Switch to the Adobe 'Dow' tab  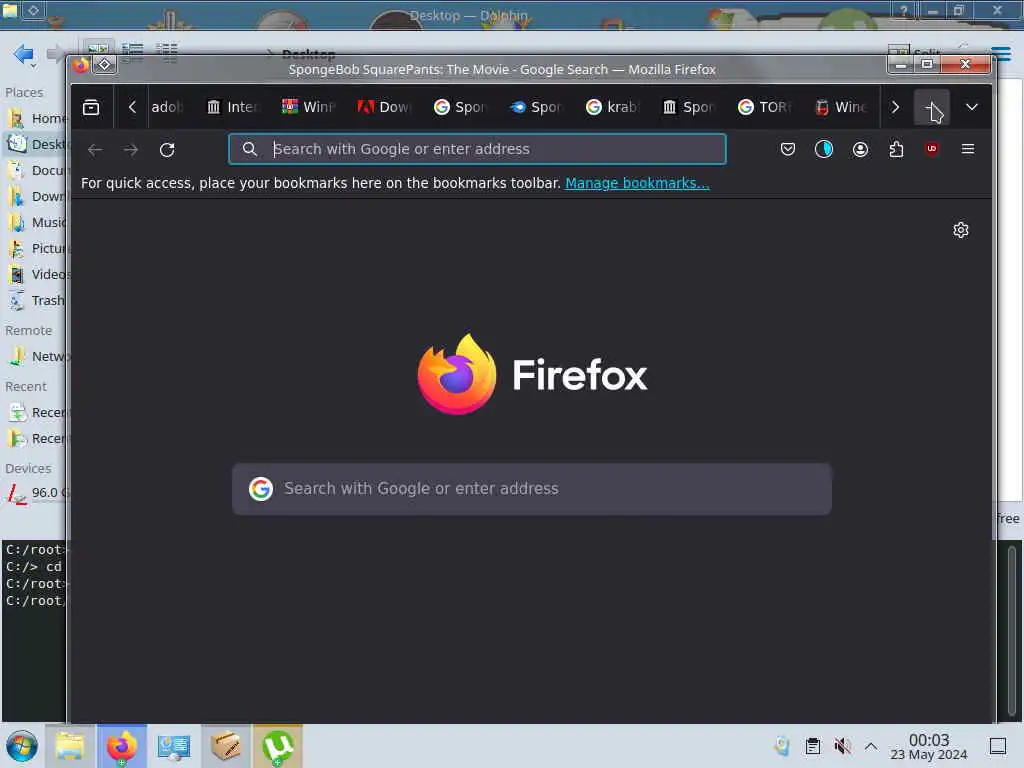(385, 107)
